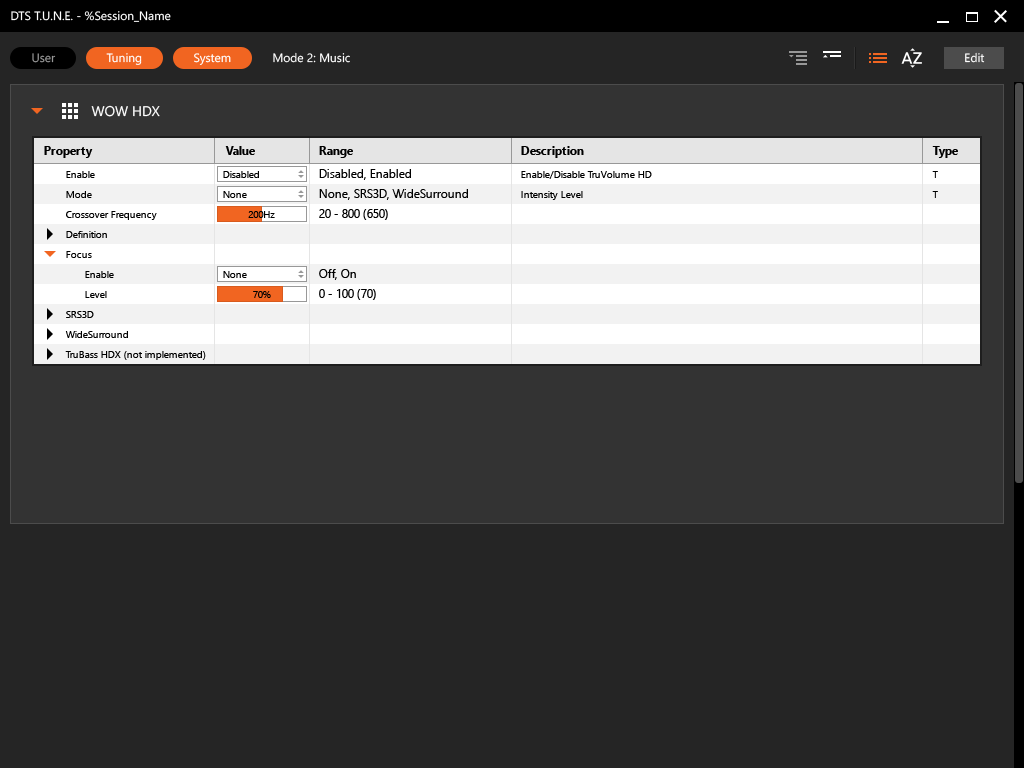1024x768 pixels.
Task: Expand the WideSurround row
Action: (50, 334)
